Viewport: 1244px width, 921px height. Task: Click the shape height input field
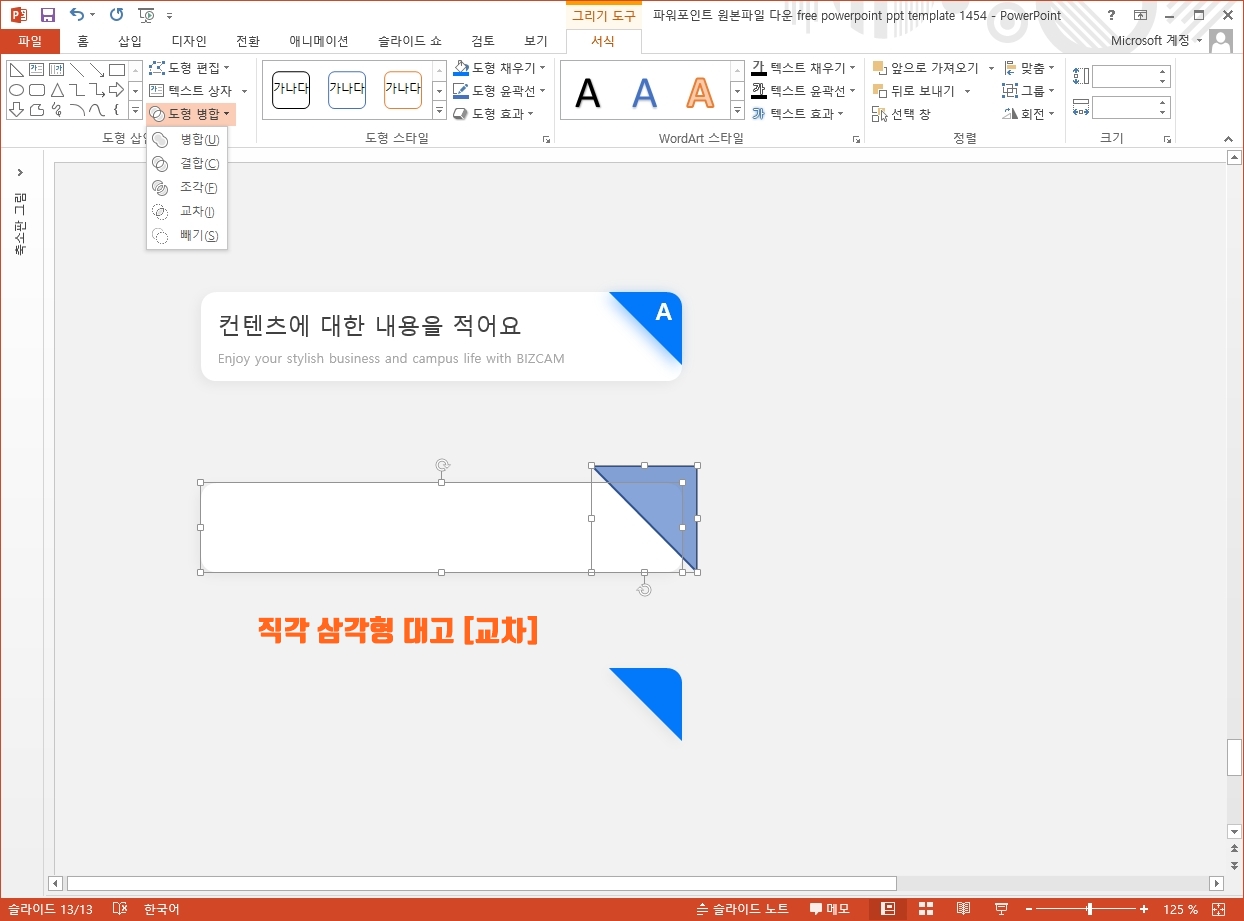[x=1125, y=77]
